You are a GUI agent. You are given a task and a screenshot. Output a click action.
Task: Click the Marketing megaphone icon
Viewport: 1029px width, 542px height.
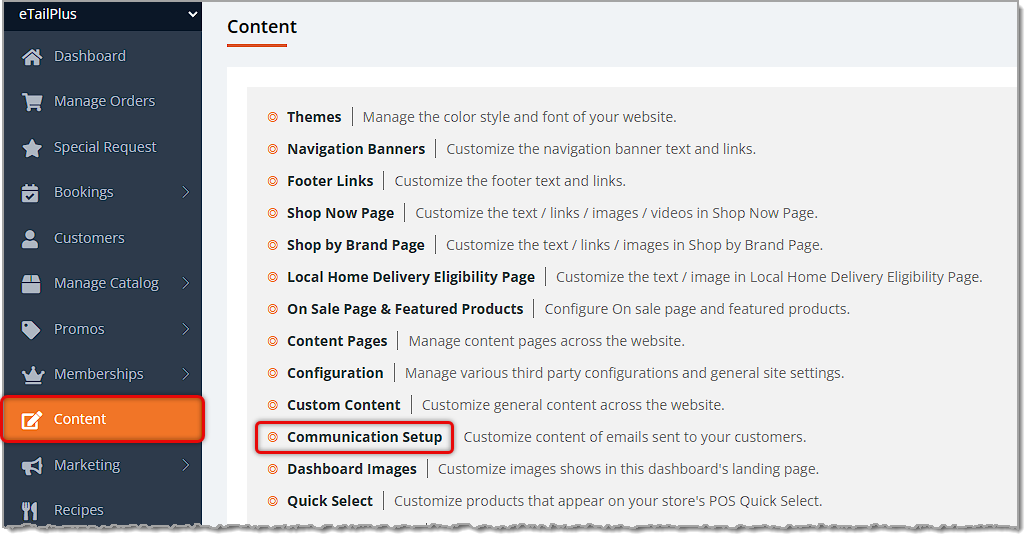tap(32, 466)
